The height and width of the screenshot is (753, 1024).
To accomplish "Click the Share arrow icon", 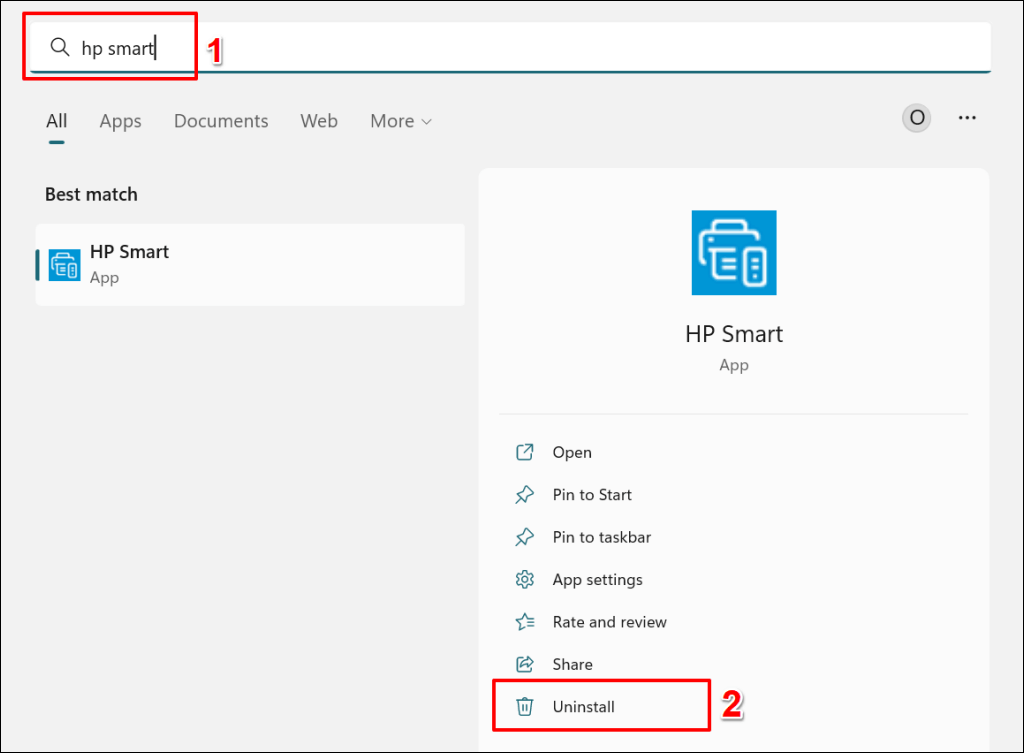I will [x=524, y=664].
